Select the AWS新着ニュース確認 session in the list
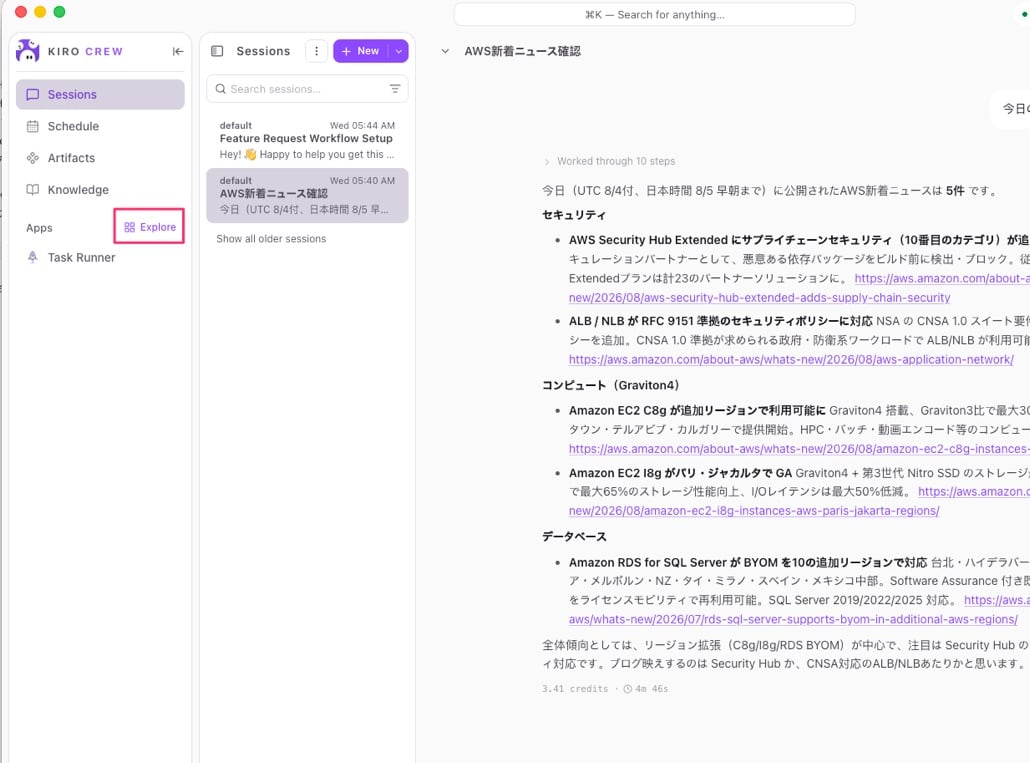The image size is (1030, 763). point(307,195)
